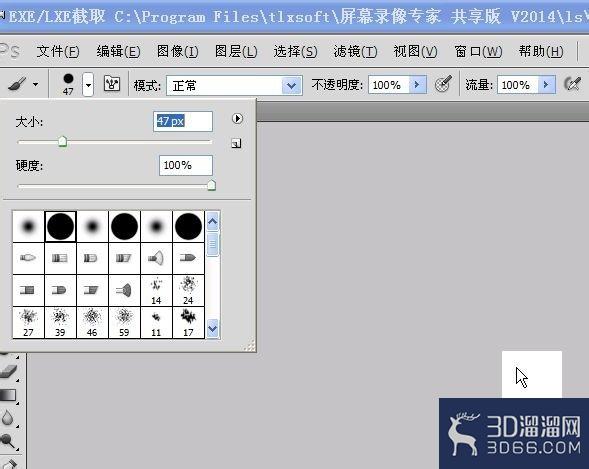Select the chalk brush labeled 17
The width and height of the screenshot is (589, 469).
point(188,323)
